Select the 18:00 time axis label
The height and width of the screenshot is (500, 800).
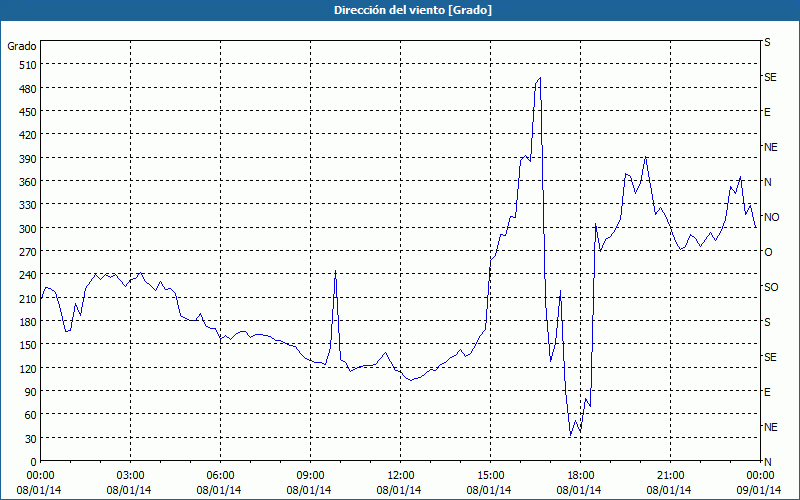(581, 476)
